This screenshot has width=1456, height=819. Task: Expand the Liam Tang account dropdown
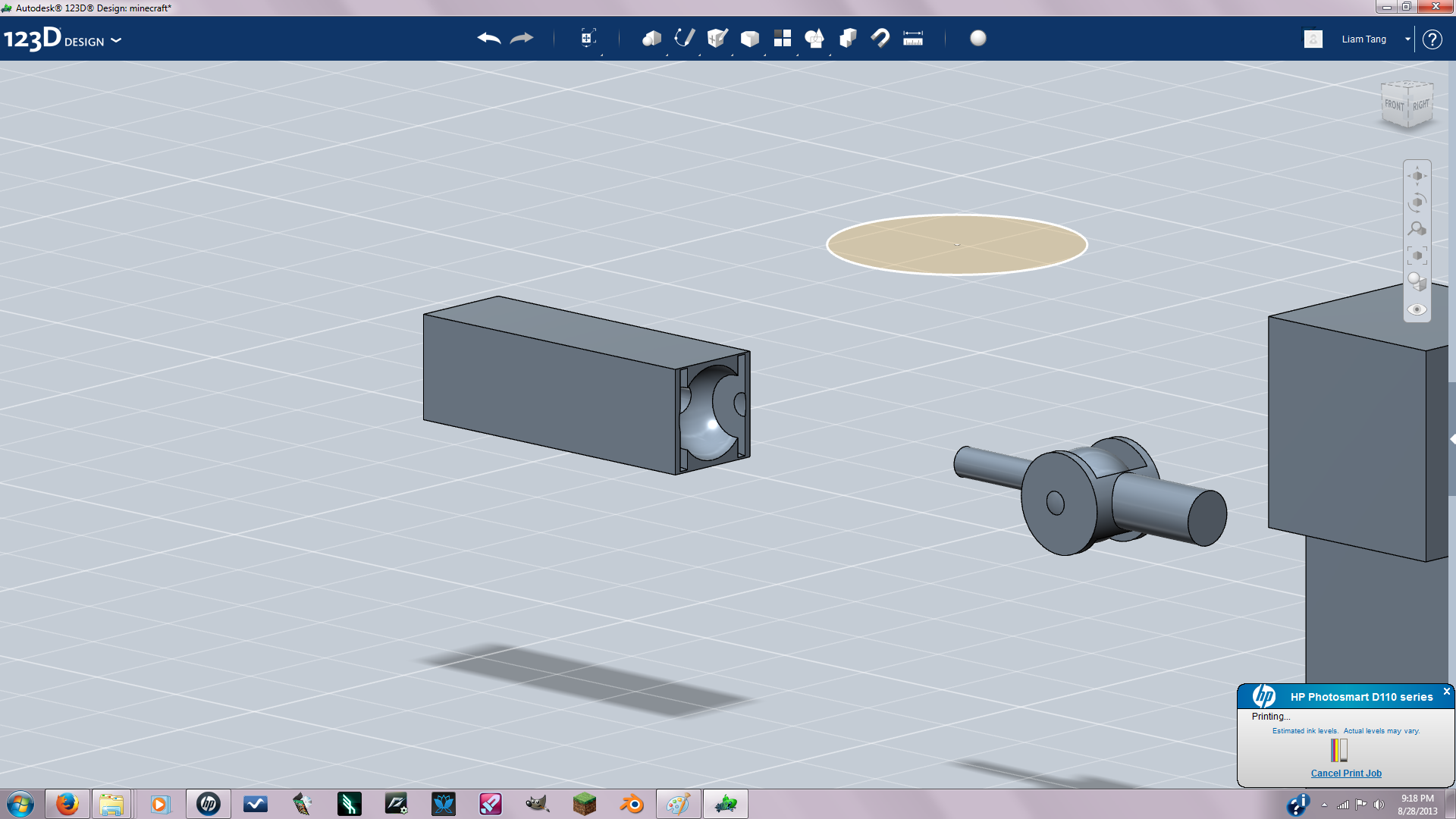[x=1407, y=39]
